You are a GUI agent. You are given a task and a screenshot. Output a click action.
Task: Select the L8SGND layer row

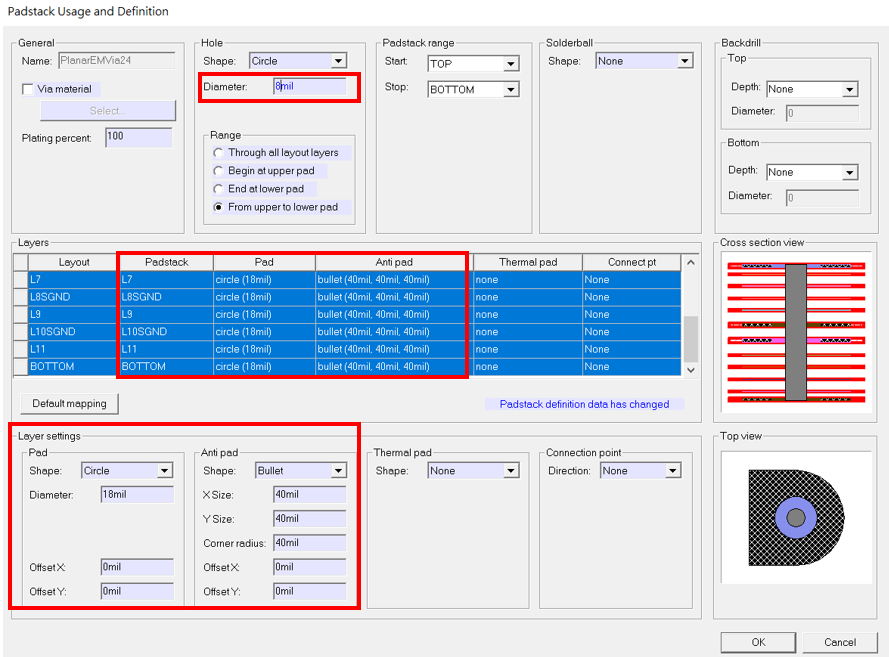coord(347,297)
